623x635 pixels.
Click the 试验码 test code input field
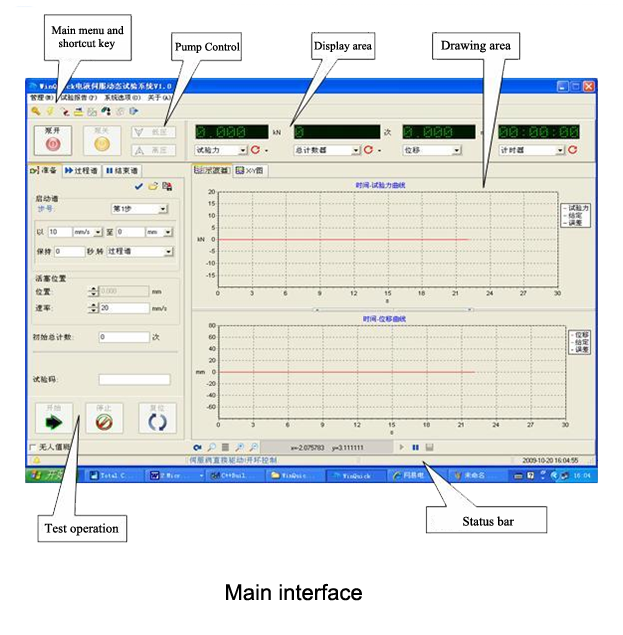[134, 379]
